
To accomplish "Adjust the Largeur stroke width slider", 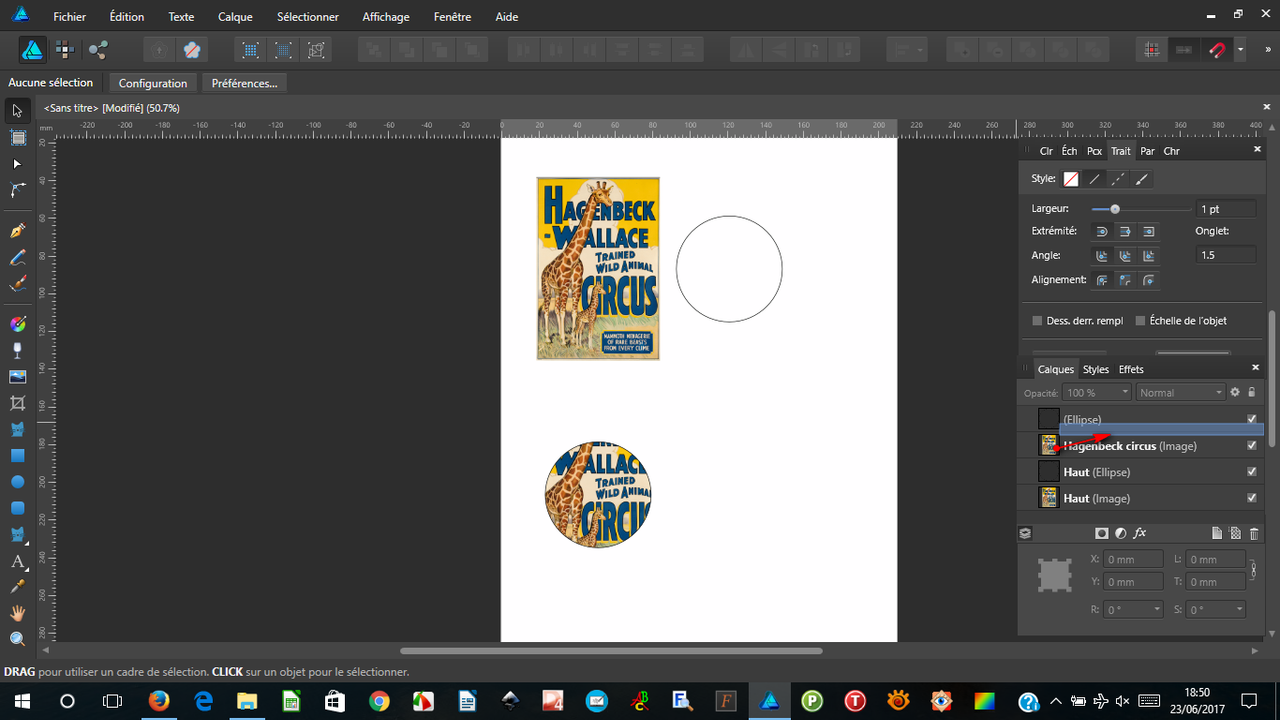I will point(1114,209).
